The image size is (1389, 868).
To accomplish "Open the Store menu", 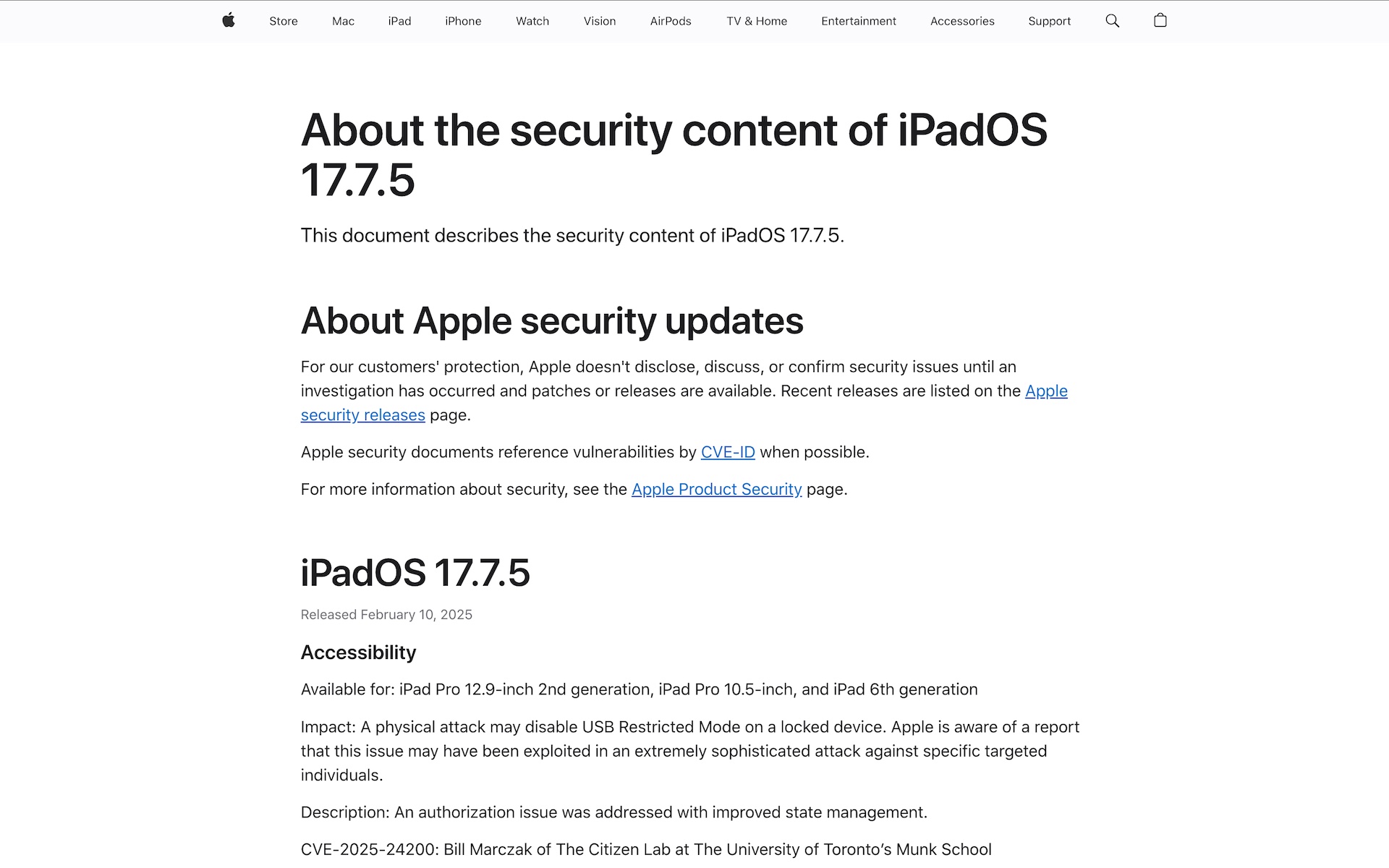I will pyautogui.click(x=283, y=22).
